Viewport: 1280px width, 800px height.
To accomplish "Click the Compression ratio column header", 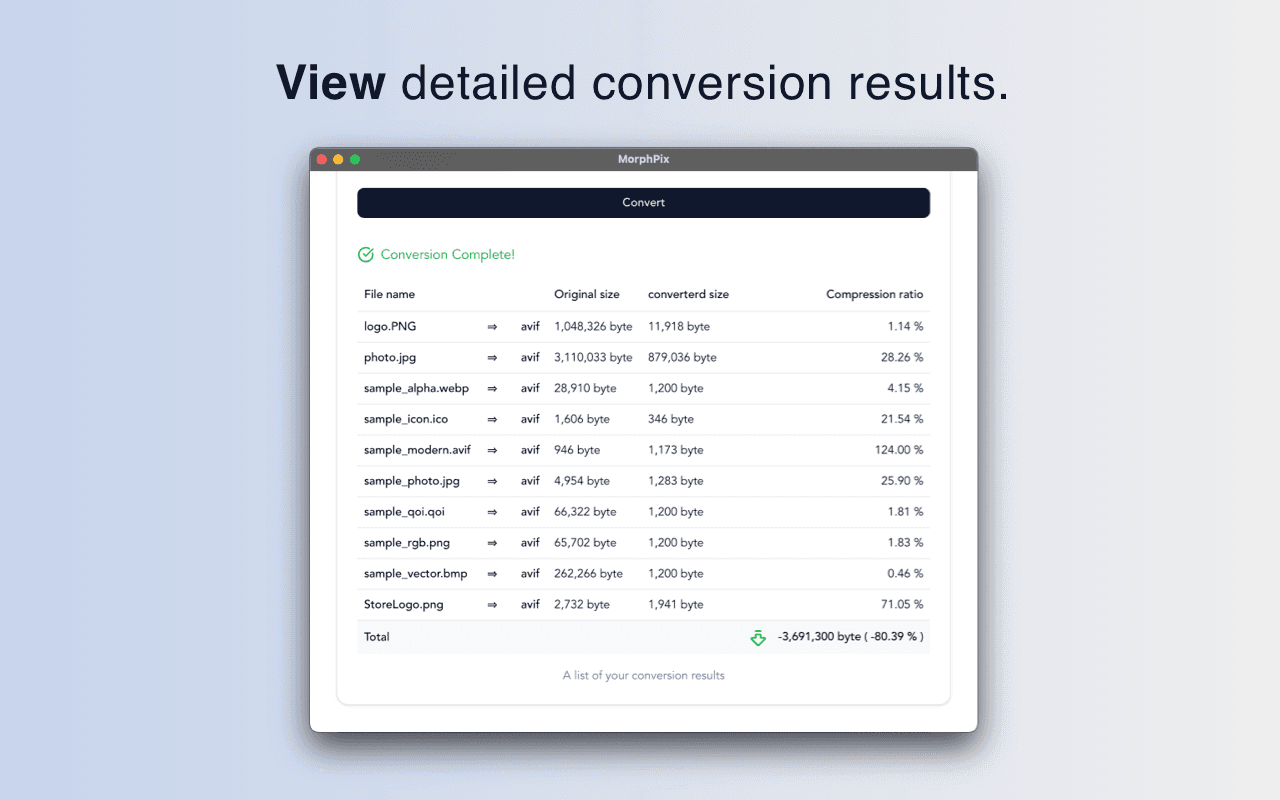I will point(874,294).
